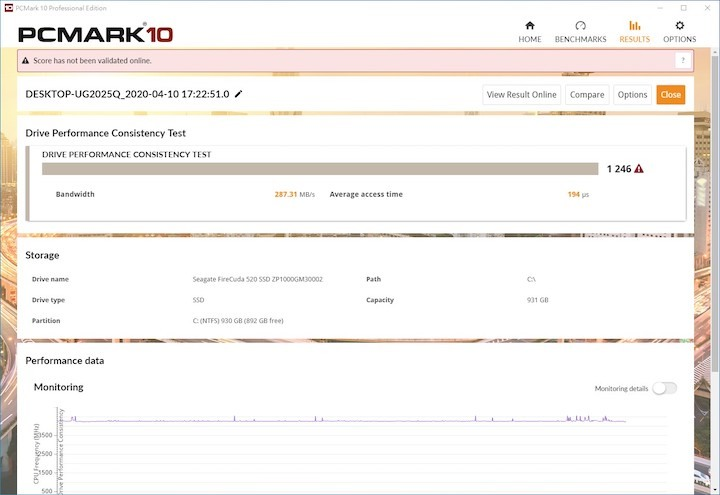
Task: Click the app icon in title bar
Action: point(8,7)
